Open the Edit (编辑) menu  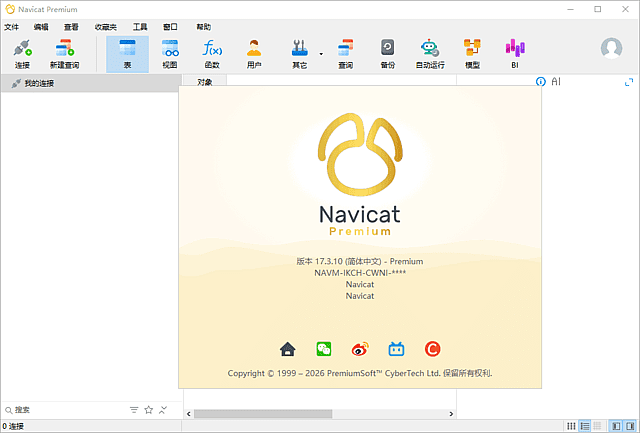coord(41,27)
